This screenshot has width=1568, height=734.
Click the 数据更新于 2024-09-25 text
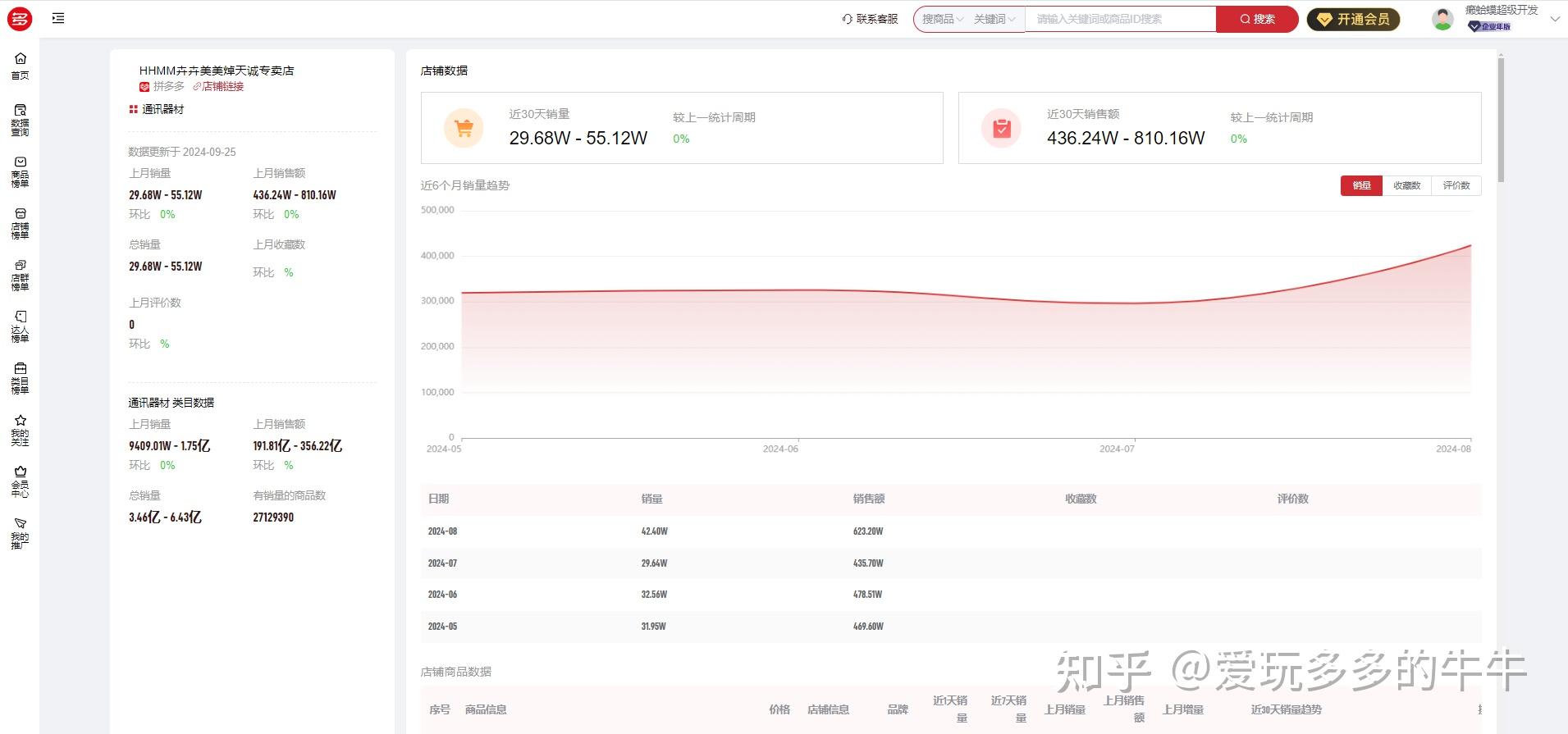point(182,152)
